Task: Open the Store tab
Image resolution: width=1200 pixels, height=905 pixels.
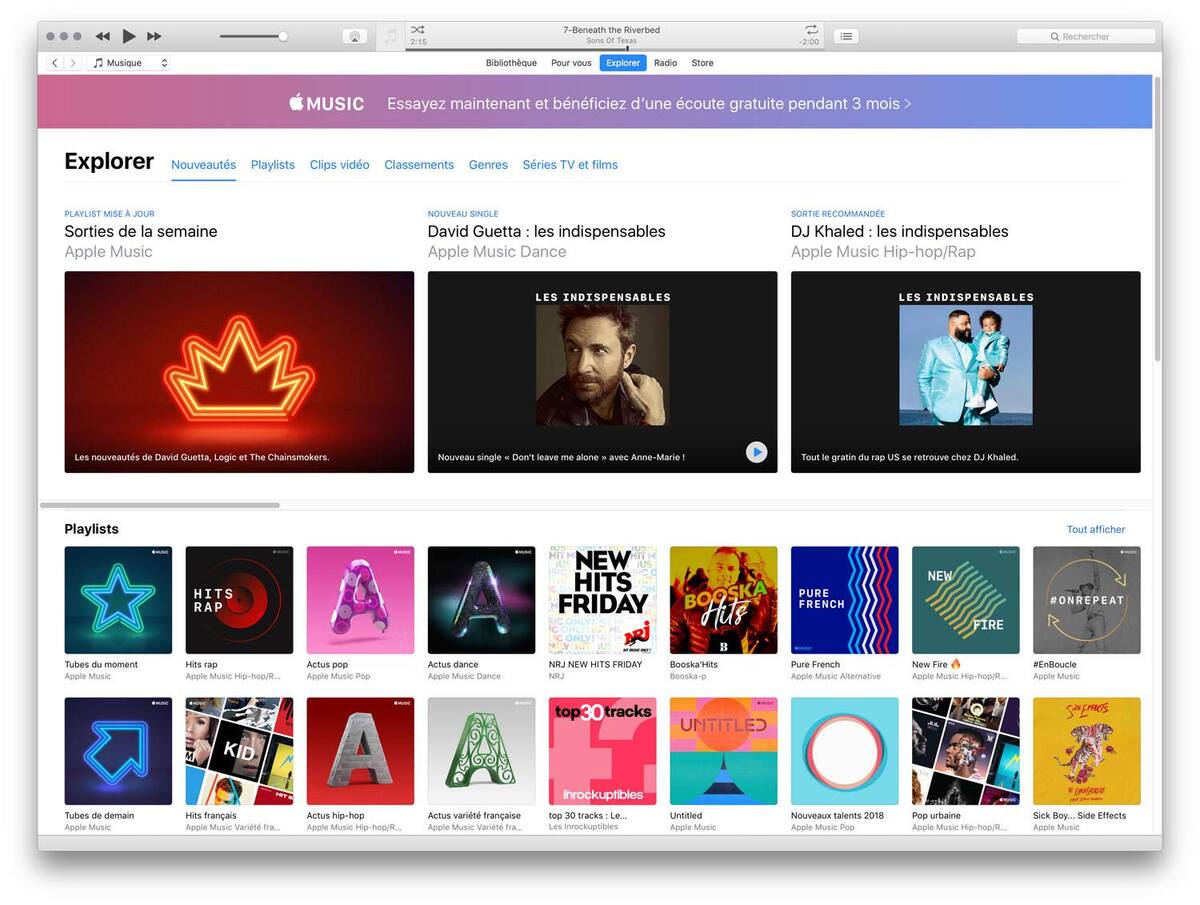Action: tap(703, 63)
